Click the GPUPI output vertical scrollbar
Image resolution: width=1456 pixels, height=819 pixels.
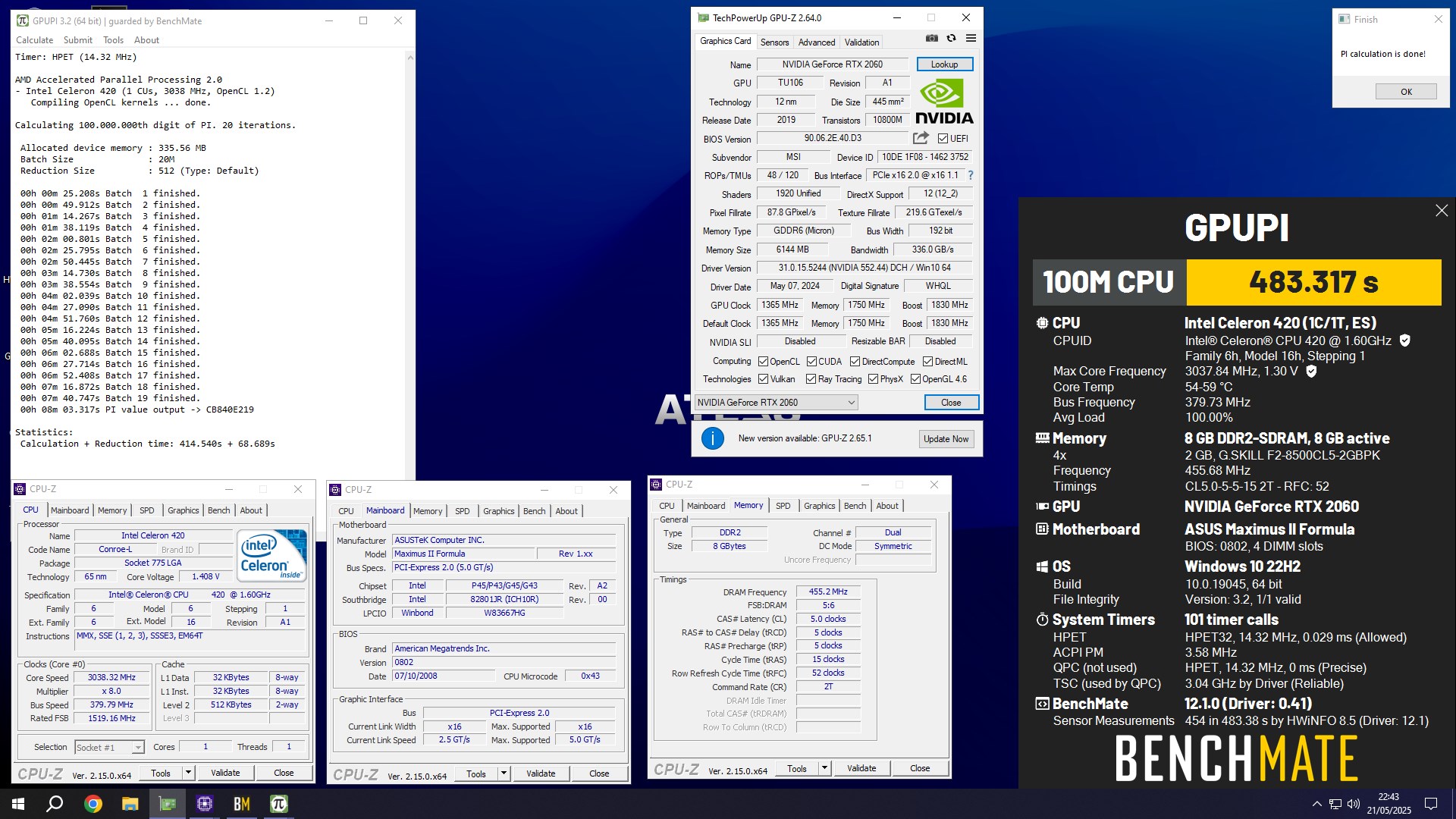point(410,265)
